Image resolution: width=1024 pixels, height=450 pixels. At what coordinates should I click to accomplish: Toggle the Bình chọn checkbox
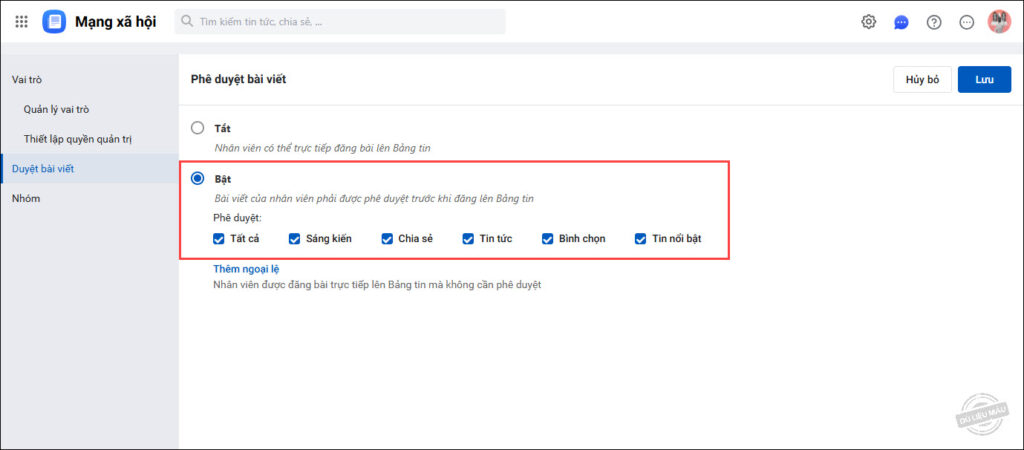click(548, 239)
